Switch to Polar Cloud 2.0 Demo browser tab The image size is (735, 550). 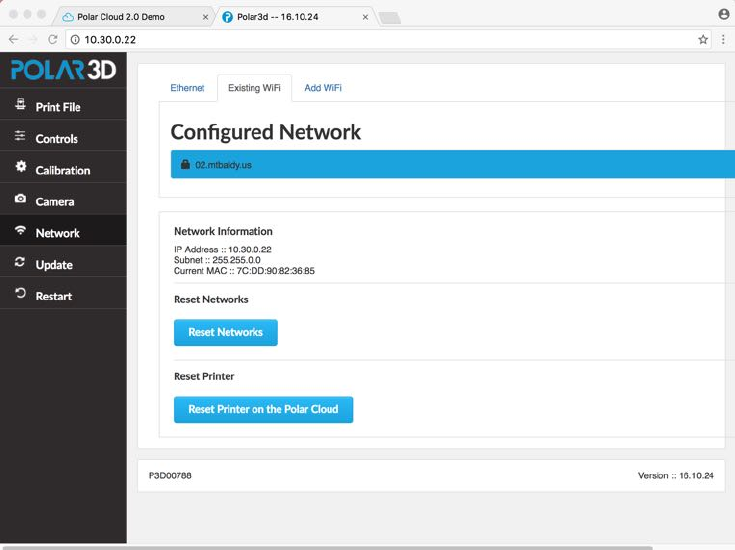[x=135, y=17]
